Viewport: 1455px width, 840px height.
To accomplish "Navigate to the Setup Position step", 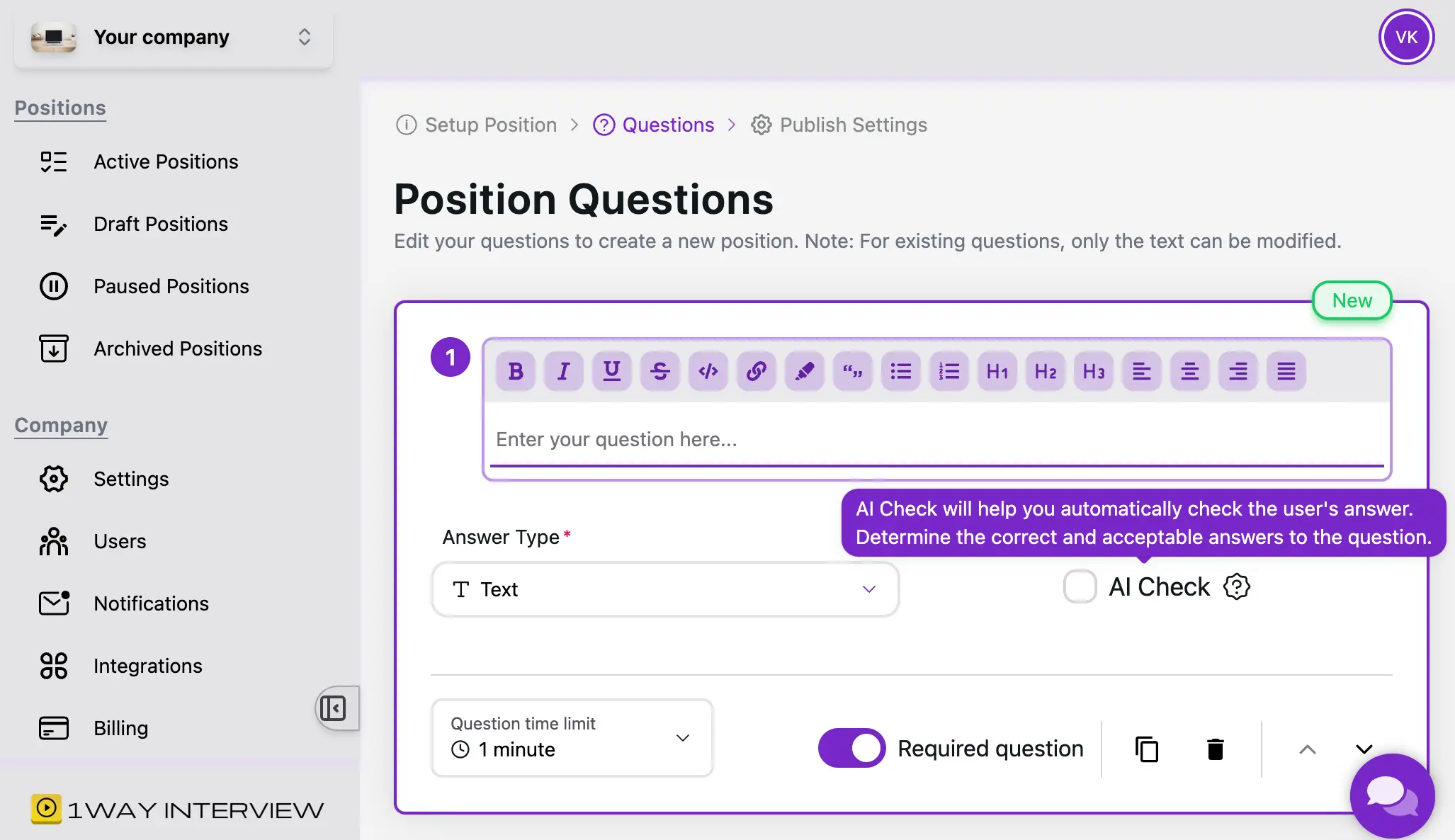I will [x=490, y=125].
